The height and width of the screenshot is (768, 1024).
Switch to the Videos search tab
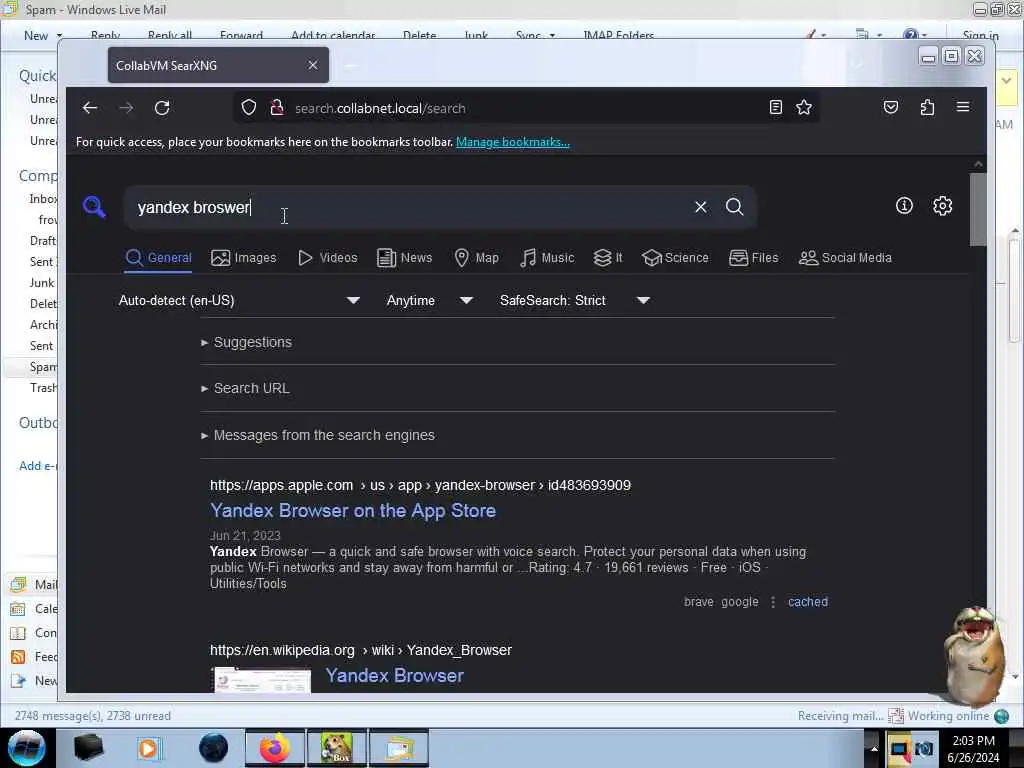coord(328,258)
